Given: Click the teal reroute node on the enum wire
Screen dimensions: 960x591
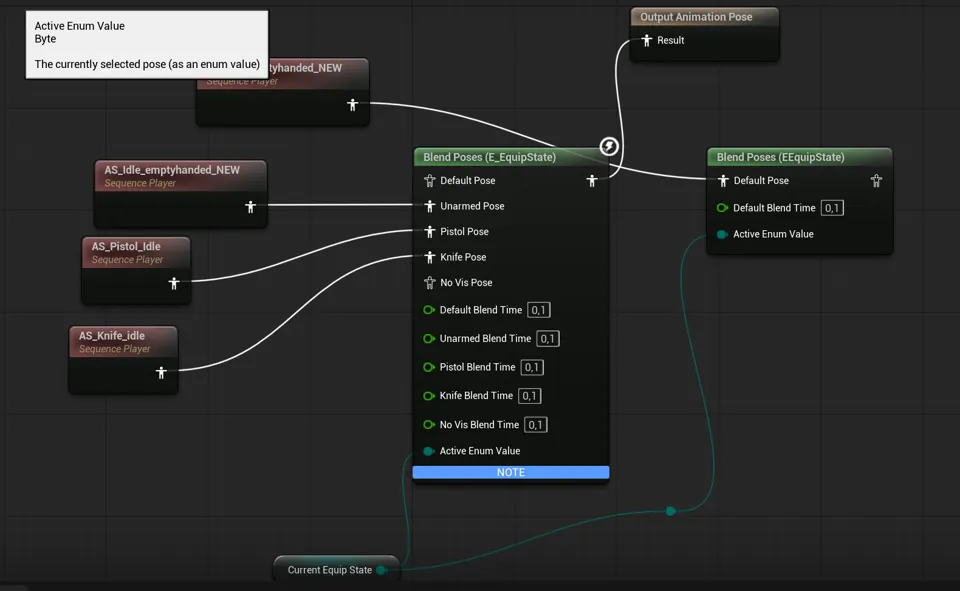Looking at the screenshot, I should (671, 511).
